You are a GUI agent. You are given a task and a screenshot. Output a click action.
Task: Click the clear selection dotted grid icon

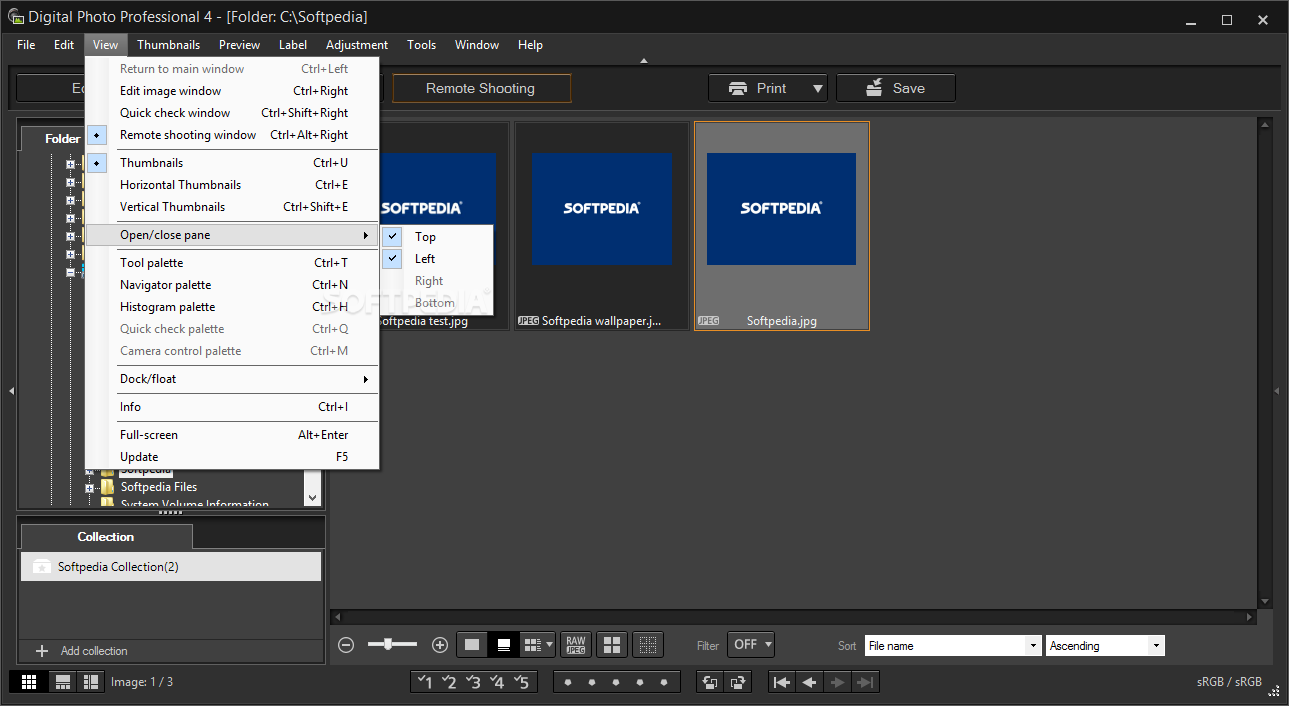pyautogui.click(x=648, y=645)
